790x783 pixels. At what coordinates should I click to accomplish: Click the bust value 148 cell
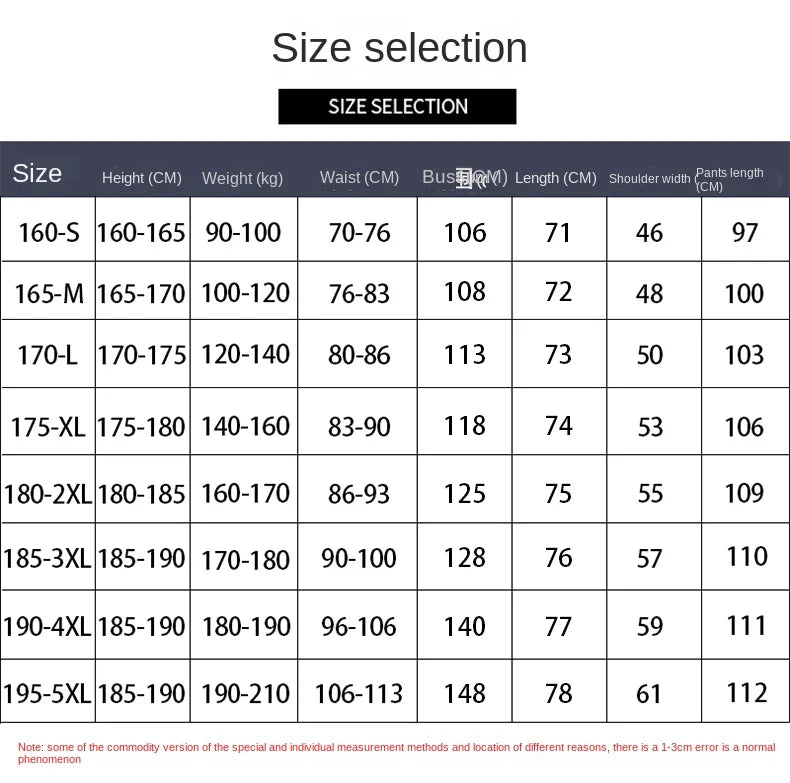465,693
